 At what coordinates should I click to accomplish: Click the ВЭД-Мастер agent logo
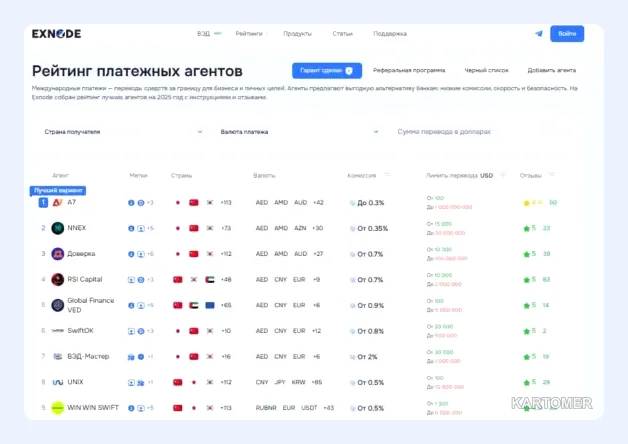pyautogui.click(x=58, y=356)
